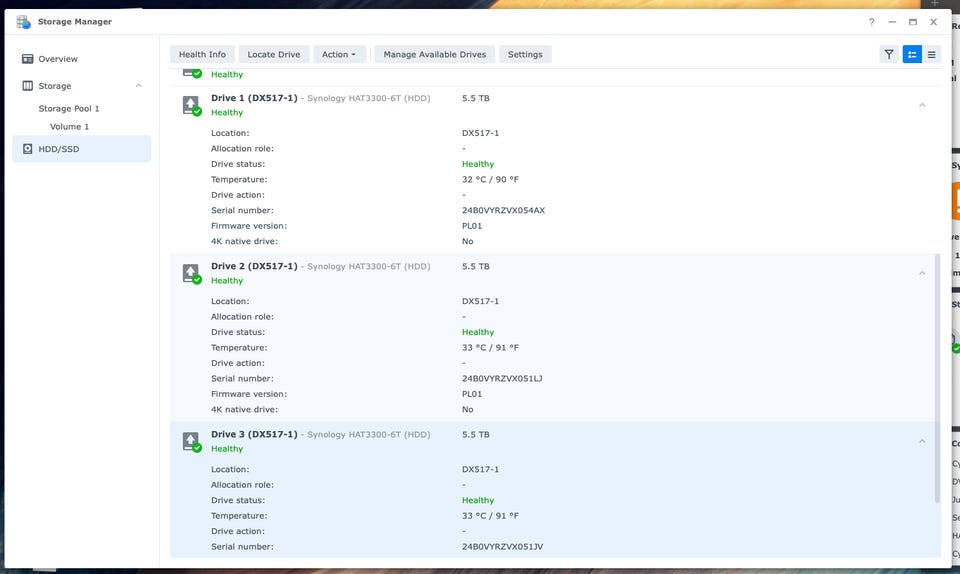
Task: Collapse the Drive 1 details chevron
Action: point(922,105)
